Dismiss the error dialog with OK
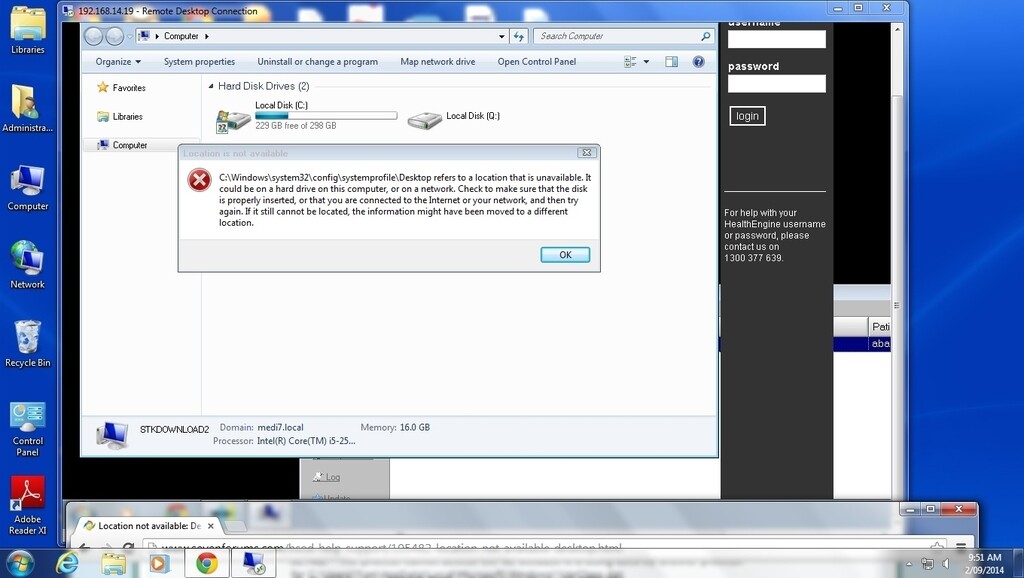 [x=564, y=254]
